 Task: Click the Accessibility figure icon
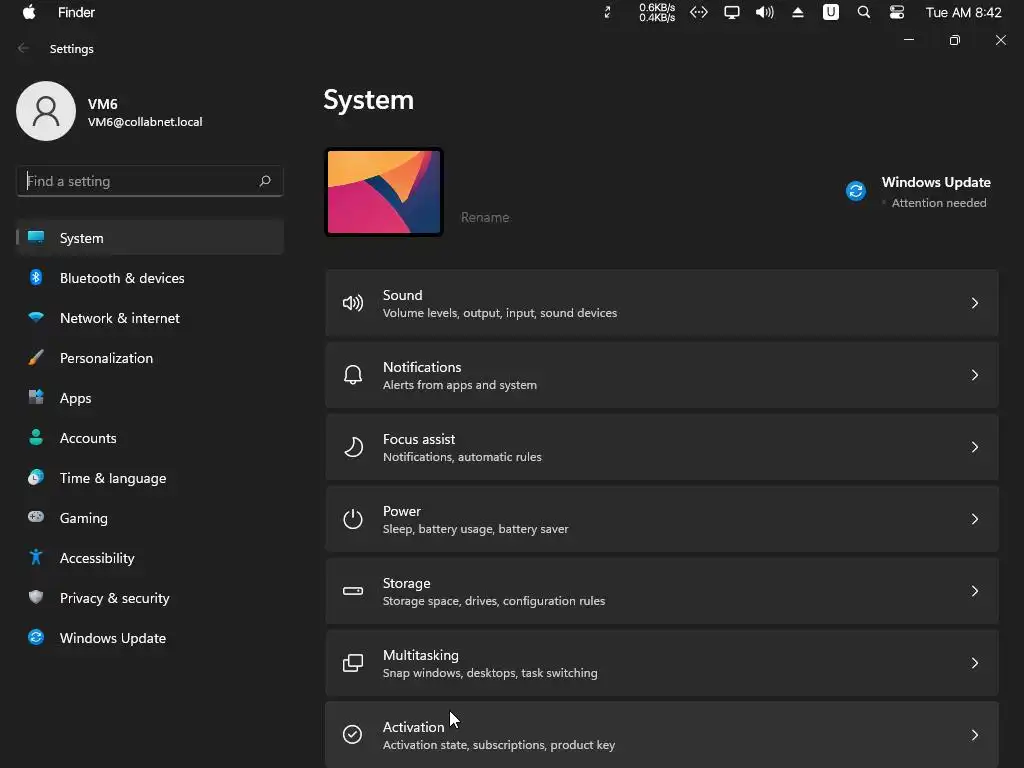pyautogui.click(x=36, y=557)
